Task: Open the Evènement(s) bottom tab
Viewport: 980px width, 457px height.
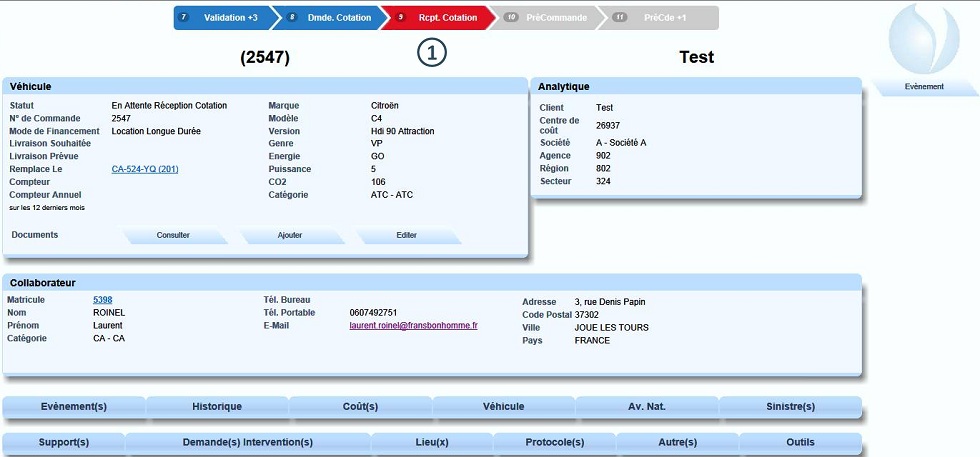Action: (74, 407)
